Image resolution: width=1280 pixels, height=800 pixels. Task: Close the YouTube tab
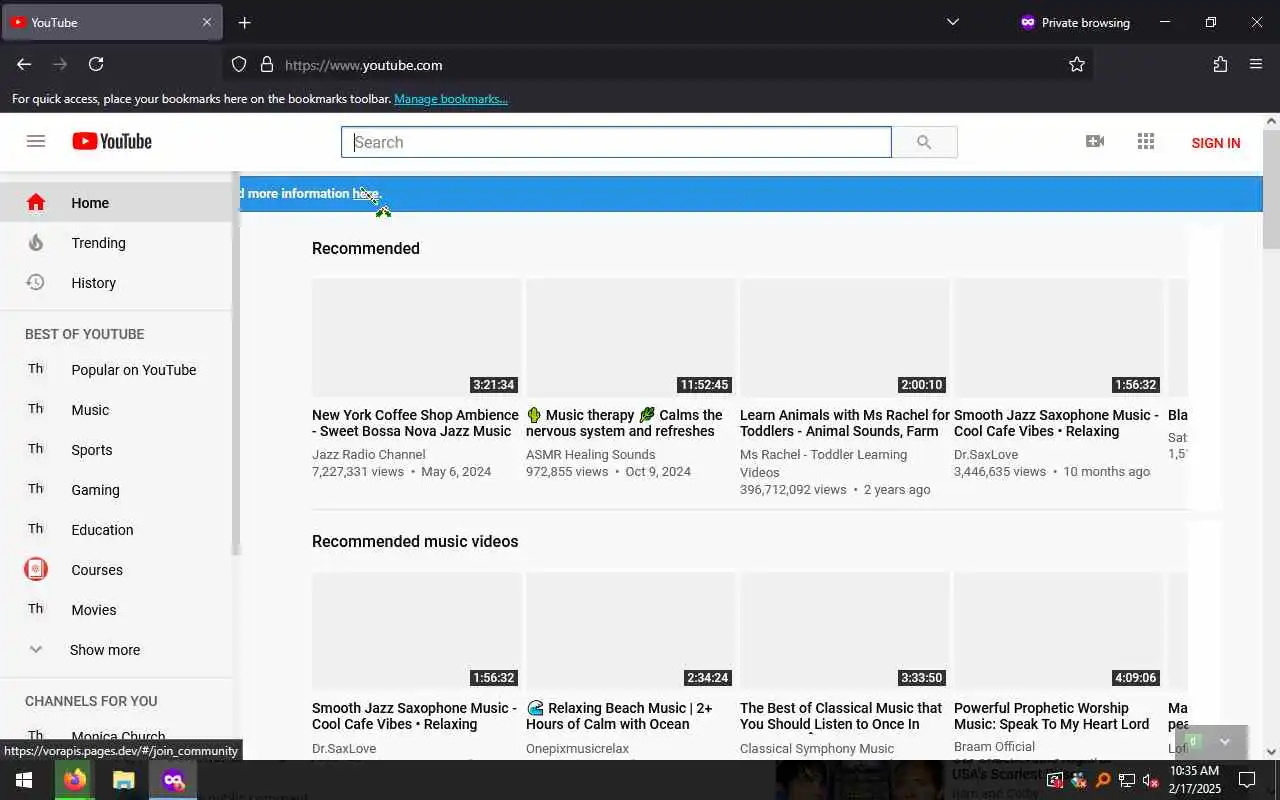pyautogui.click(x=207, y=22)
